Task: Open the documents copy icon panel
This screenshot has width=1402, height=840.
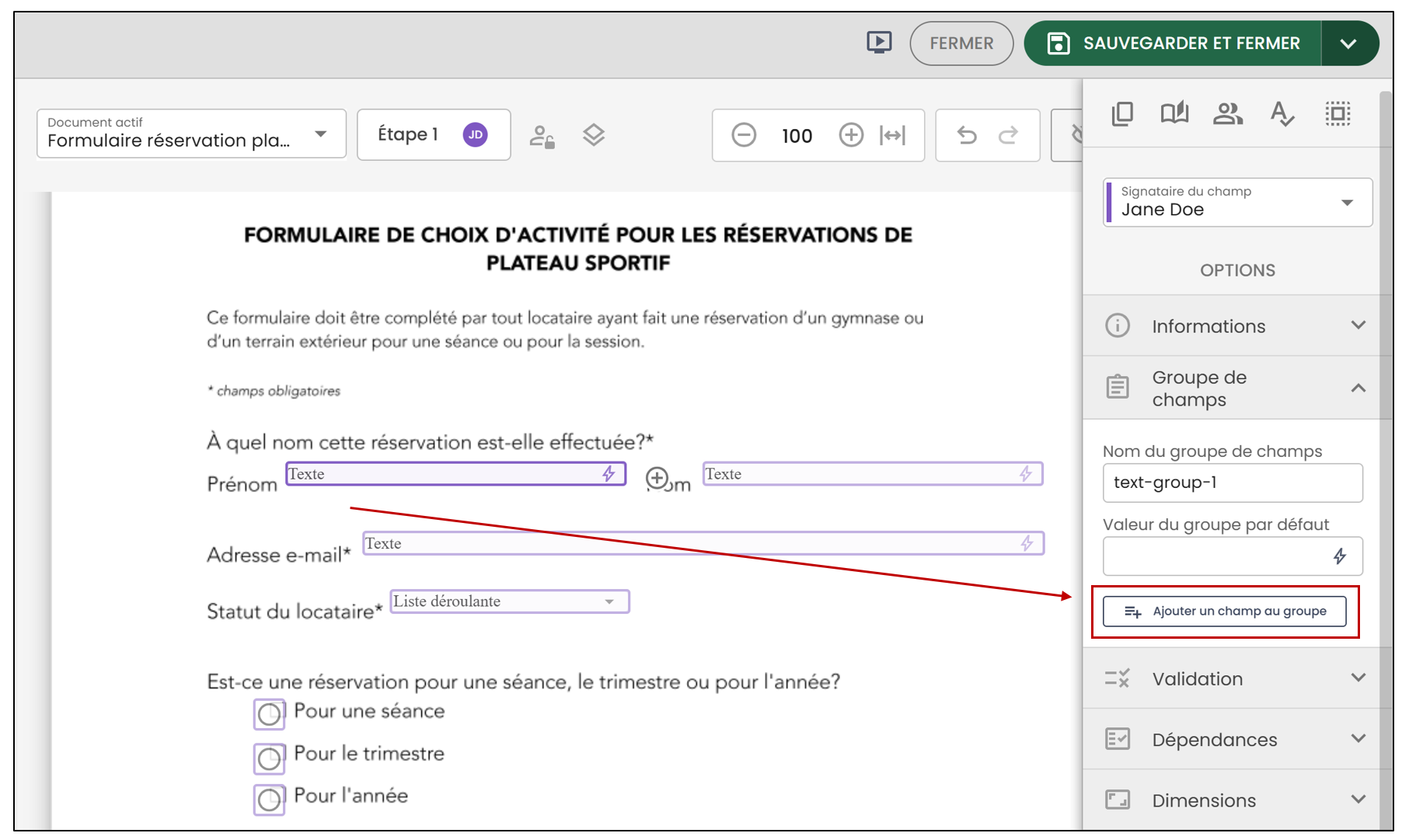Action: pos(1122,113)
